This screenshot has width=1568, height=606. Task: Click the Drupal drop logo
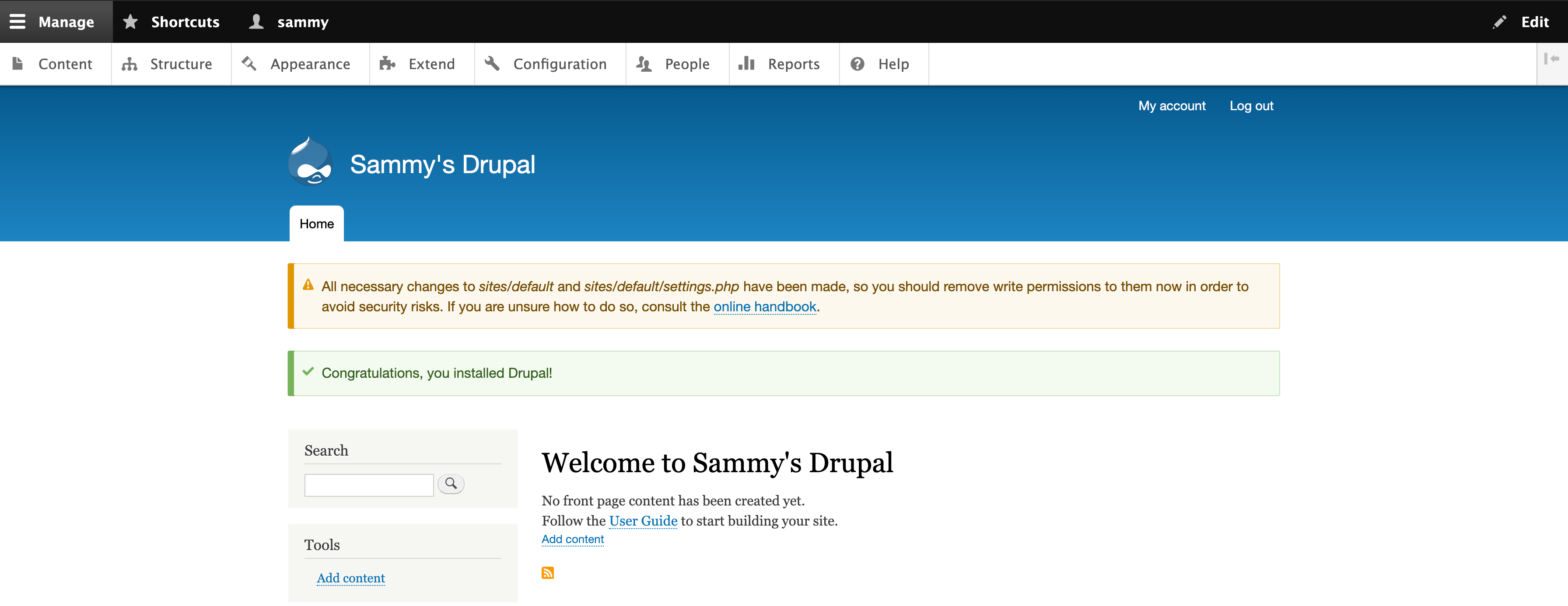[x=311, y=161]
